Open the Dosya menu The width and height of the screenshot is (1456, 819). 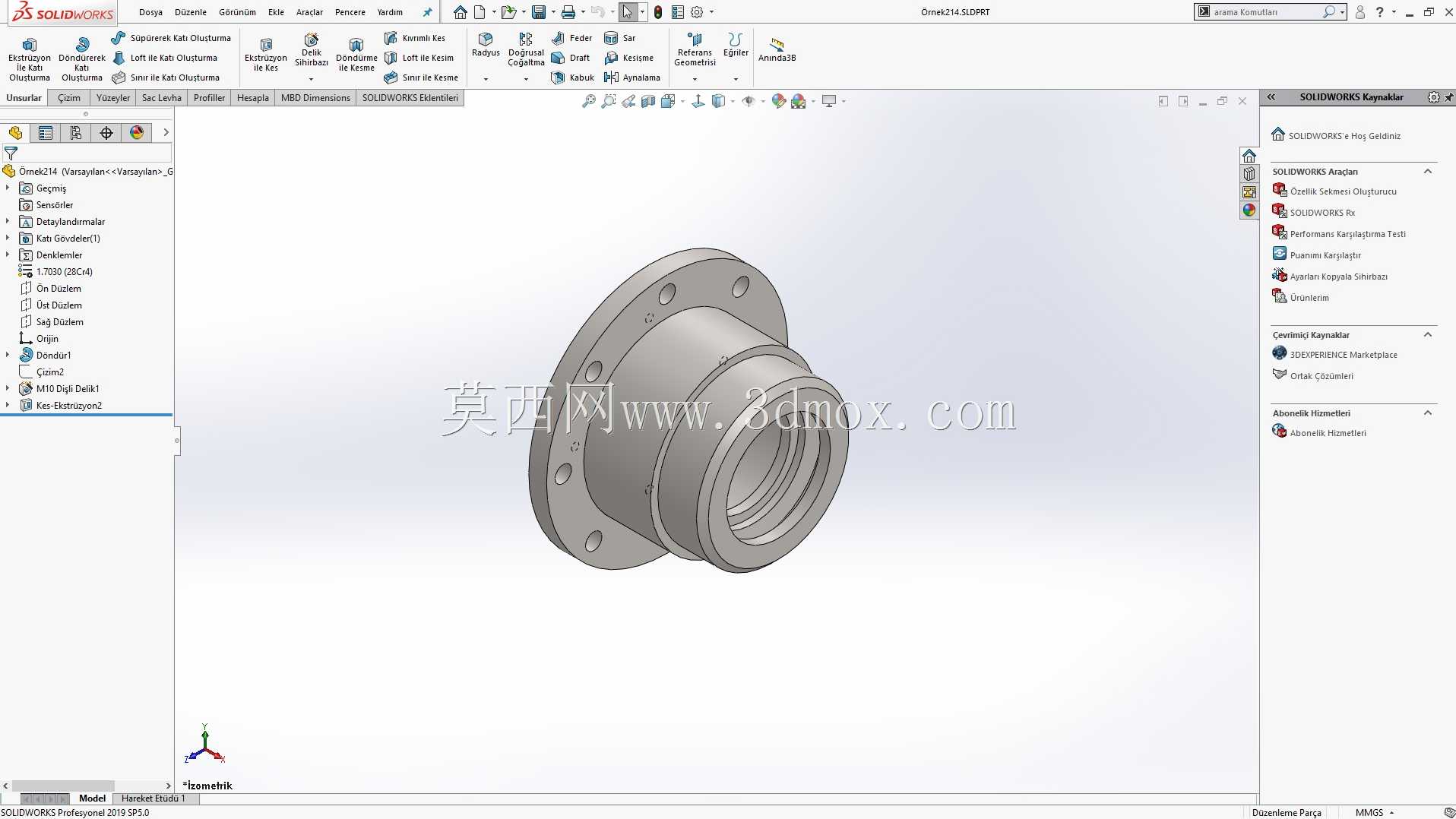[x=150, y=12]
